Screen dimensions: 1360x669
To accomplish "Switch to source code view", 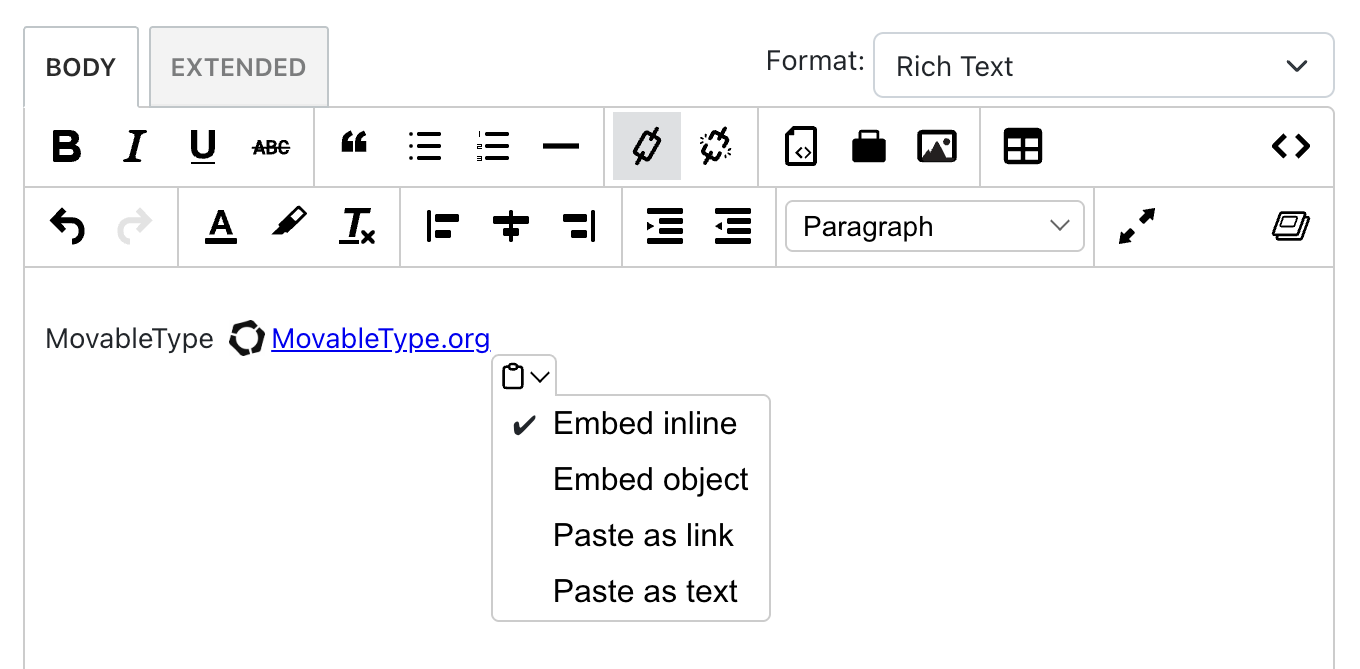I will pyautogui.click(x=1290, y=147).
